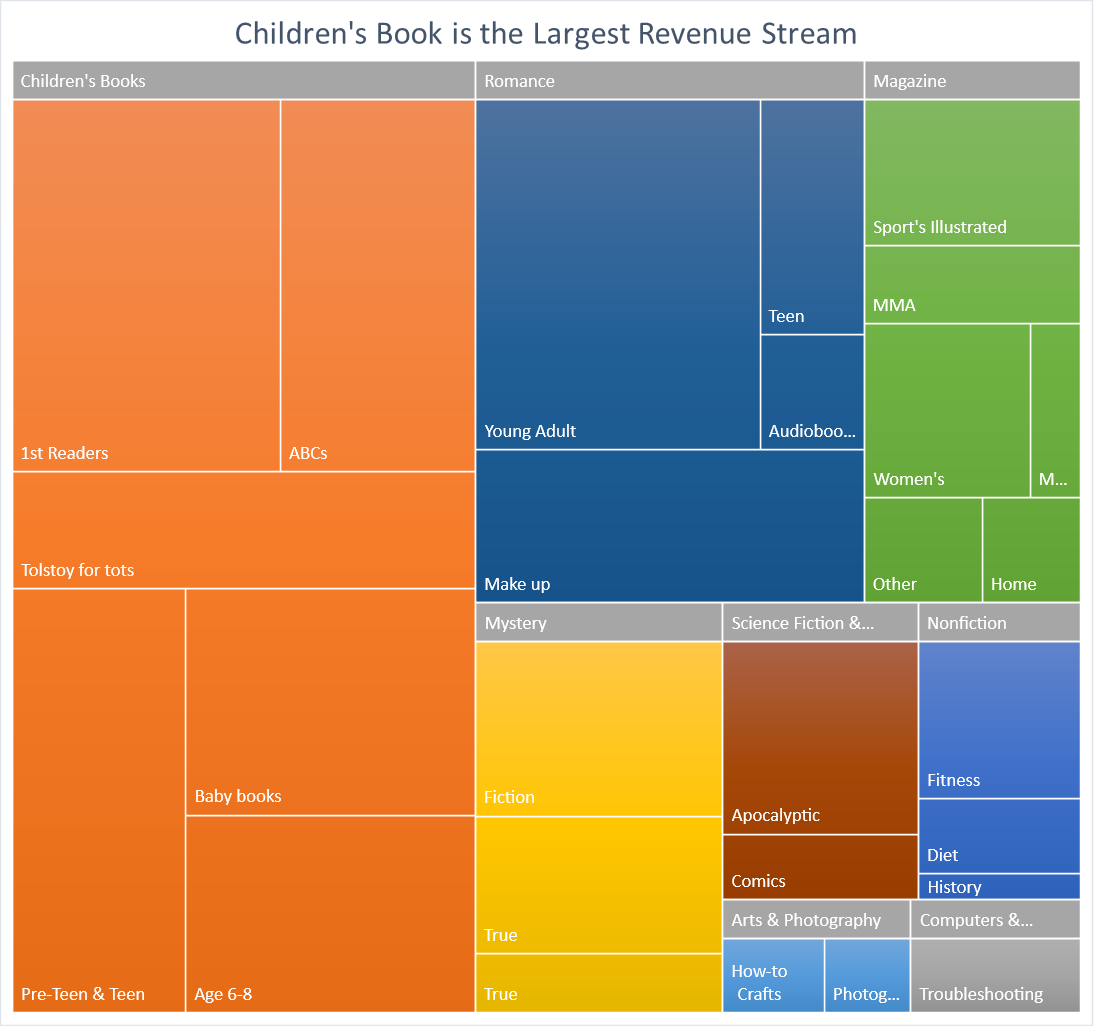Click the Fitness tile
Viewport: 1094px width, 1026px height.
(x=998, y=720)
